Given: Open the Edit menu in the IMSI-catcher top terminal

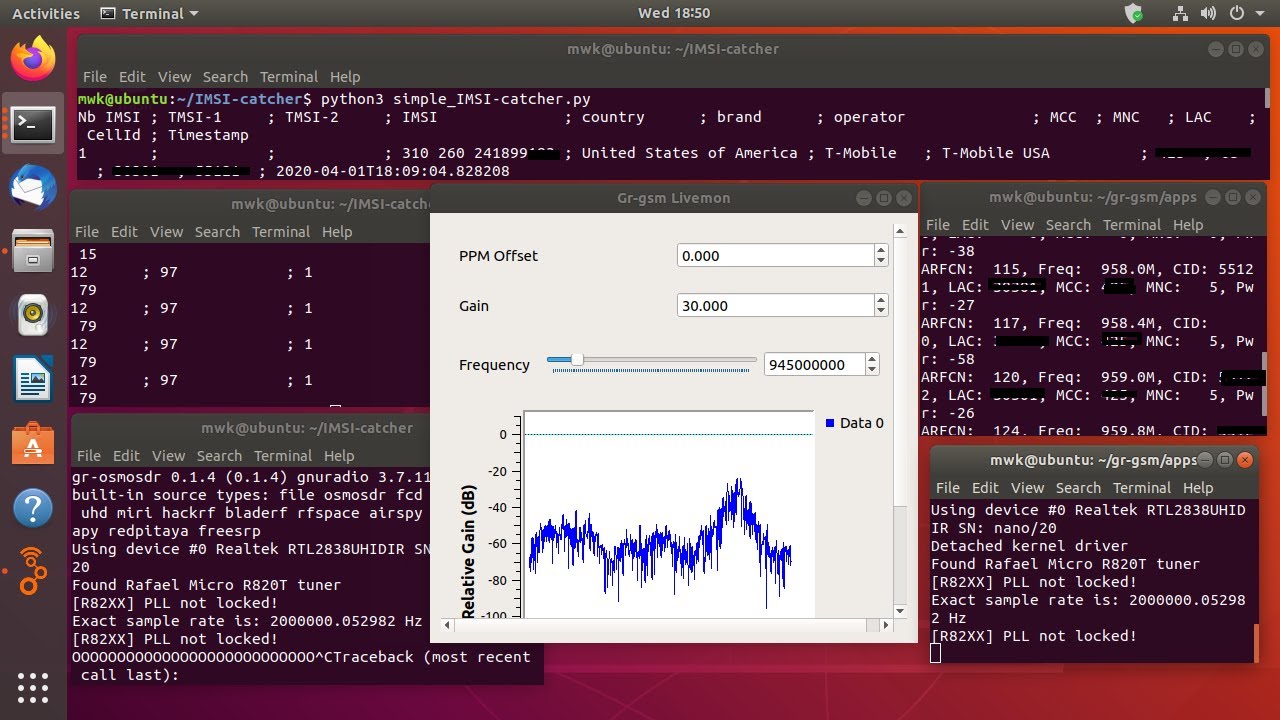Looking at the screenshot, I should 132,77.
